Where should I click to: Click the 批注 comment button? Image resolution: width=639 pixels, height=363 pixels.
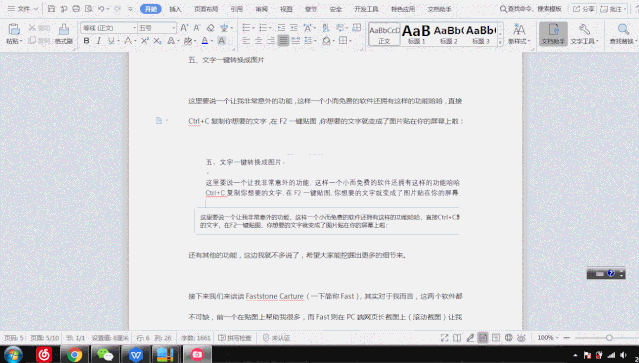pos(613,9)
